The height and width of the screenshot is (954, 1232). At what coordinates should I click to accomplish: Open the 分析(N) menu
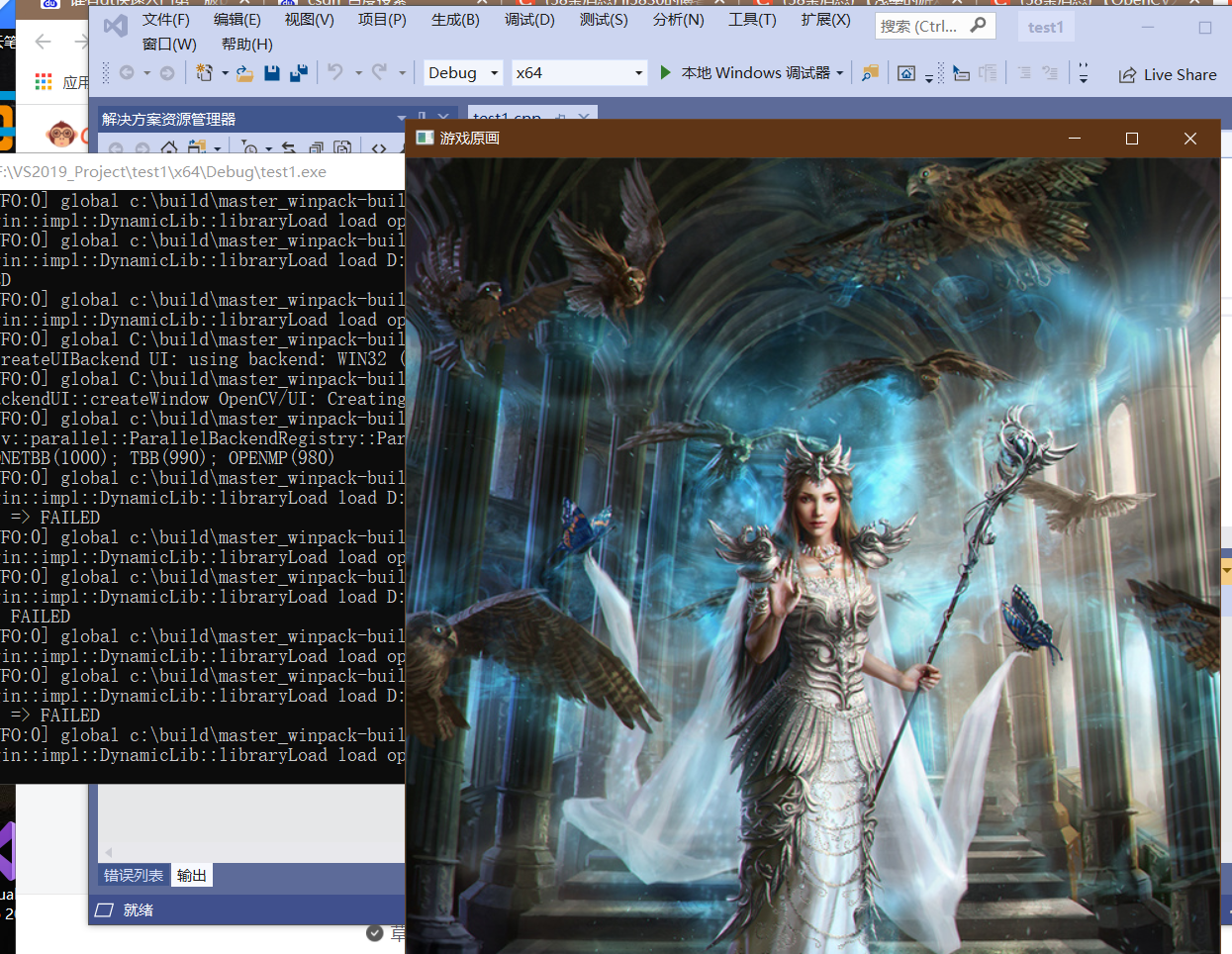pyautogui.click(x=679, y=20)
